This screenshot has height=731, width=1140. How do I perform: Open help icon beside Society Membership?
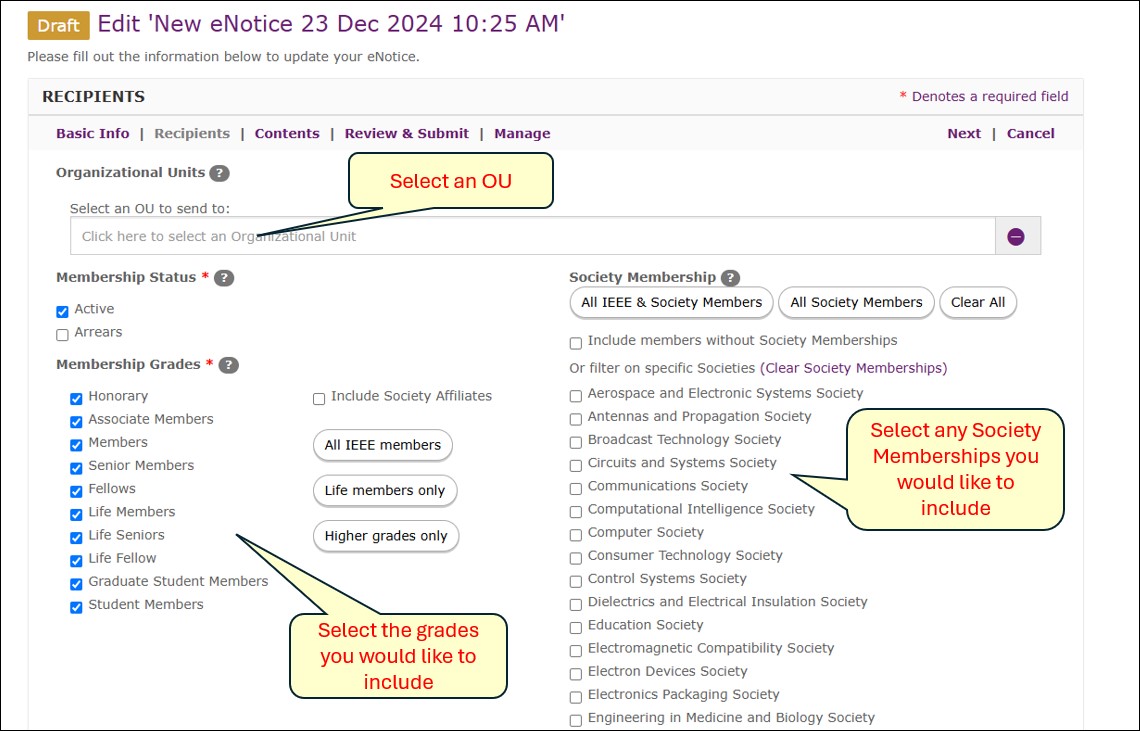730,278
